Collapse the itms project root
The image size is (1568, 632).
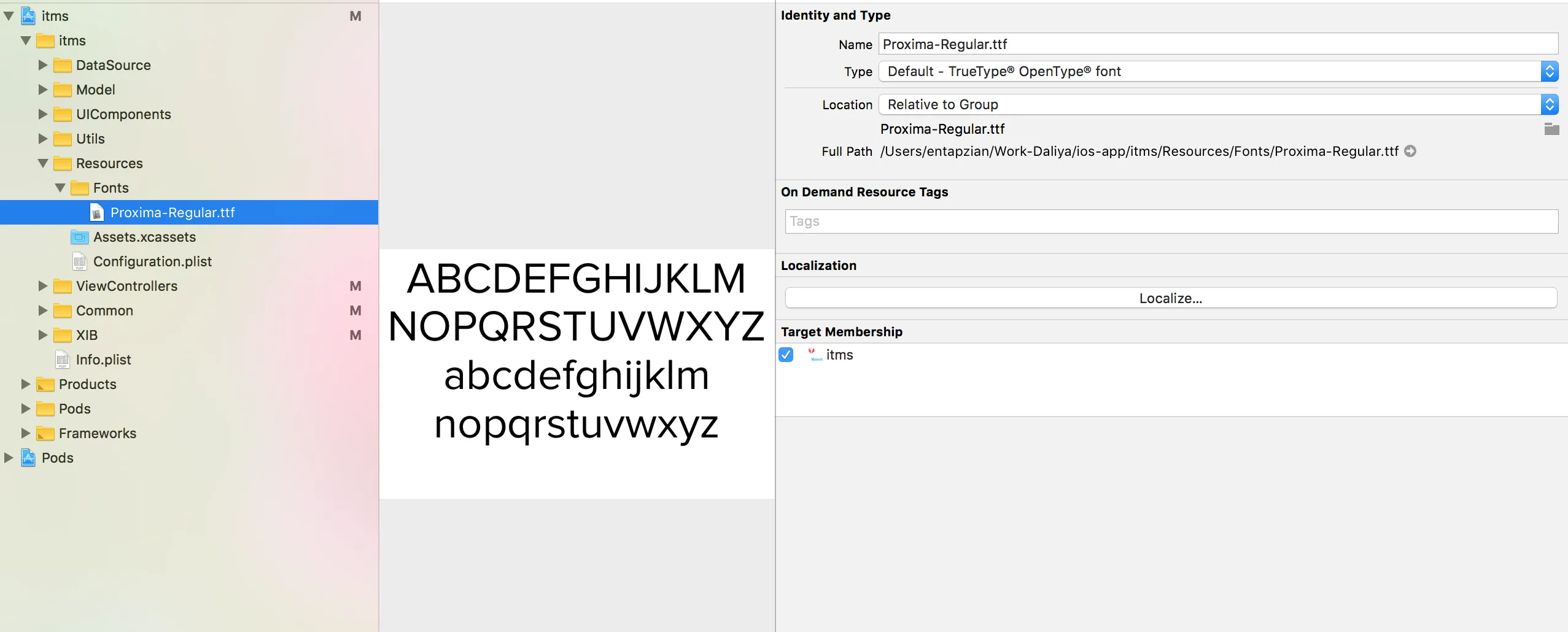pos(9,16)
